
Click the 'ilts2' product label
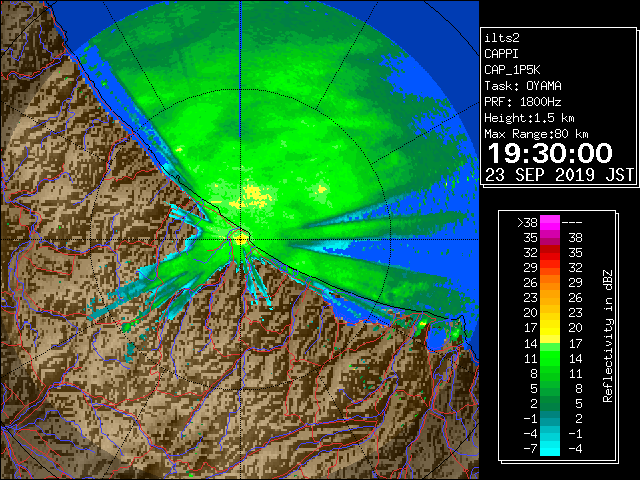(502, 38)
